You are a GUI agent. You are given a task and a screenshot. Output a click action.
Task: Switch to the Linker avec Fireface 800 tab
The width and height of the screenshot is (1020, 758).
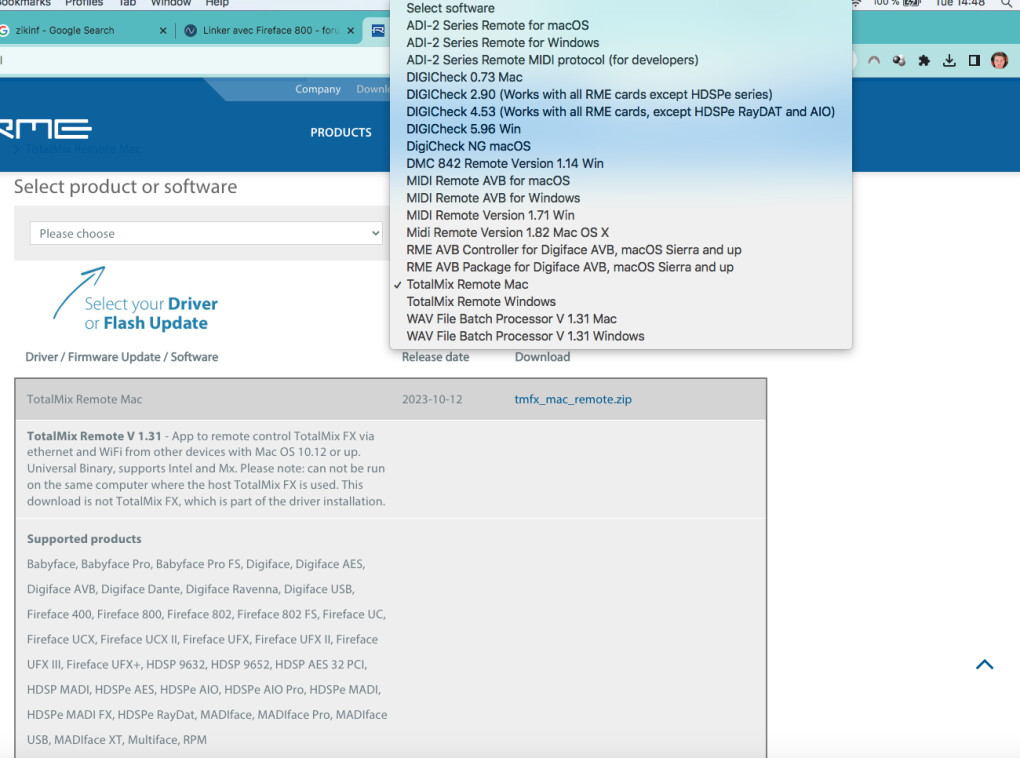tap(270, 31)
